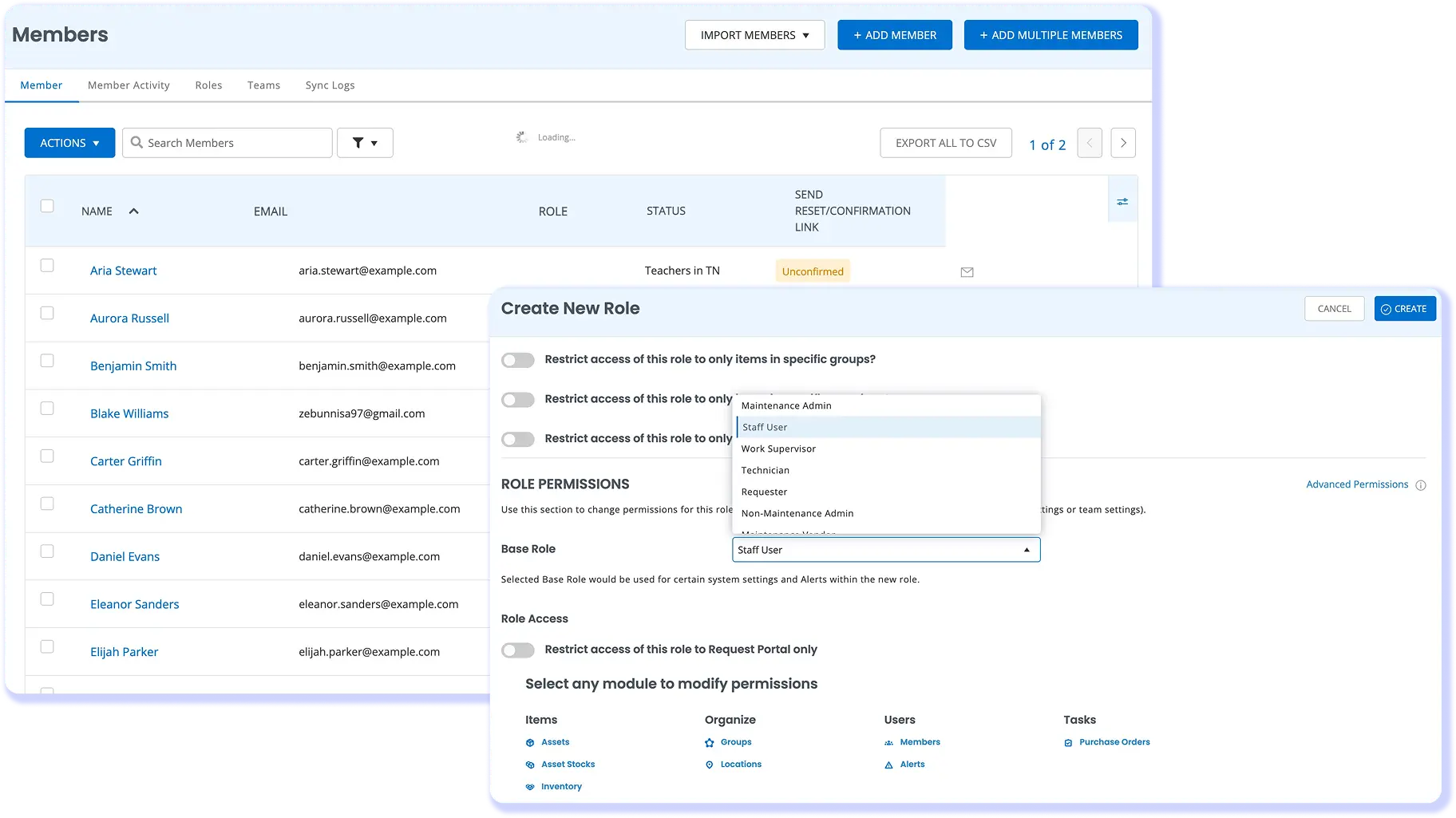
Task: Click the Search Members field
Action: pyautogui.click(x=227, y=143)
